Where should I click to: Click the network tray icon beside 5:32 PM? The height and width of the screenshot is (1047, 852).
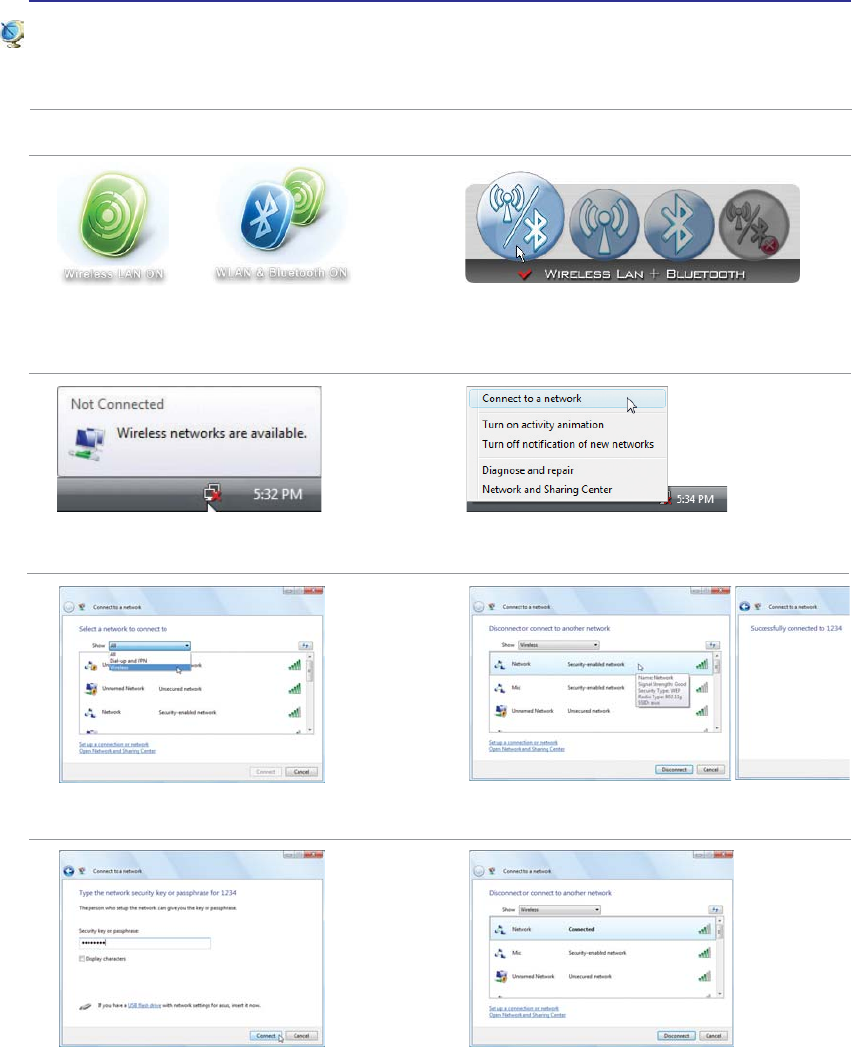click(x=212, y=493)
